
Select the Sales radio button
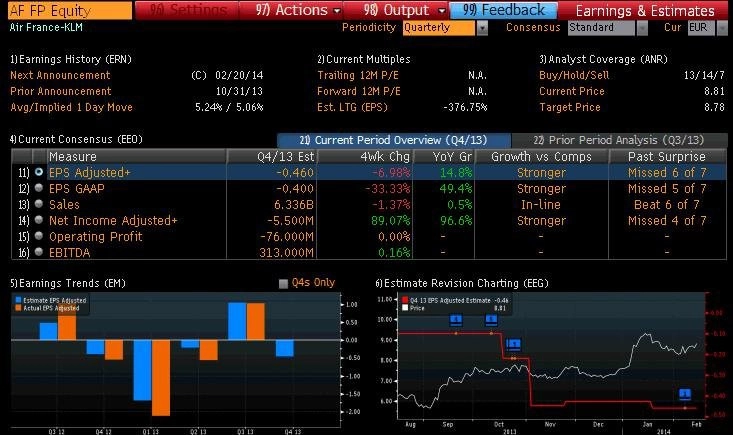(x=39, y=204)
